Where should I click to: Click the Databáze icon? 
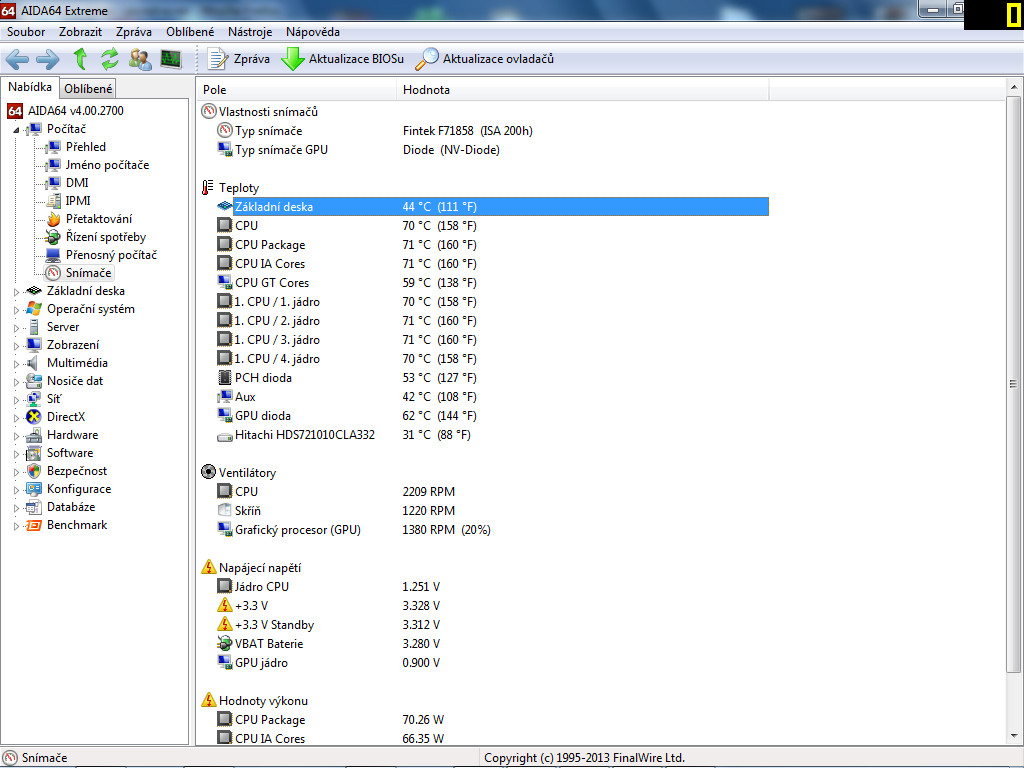(x=34, y=507)
